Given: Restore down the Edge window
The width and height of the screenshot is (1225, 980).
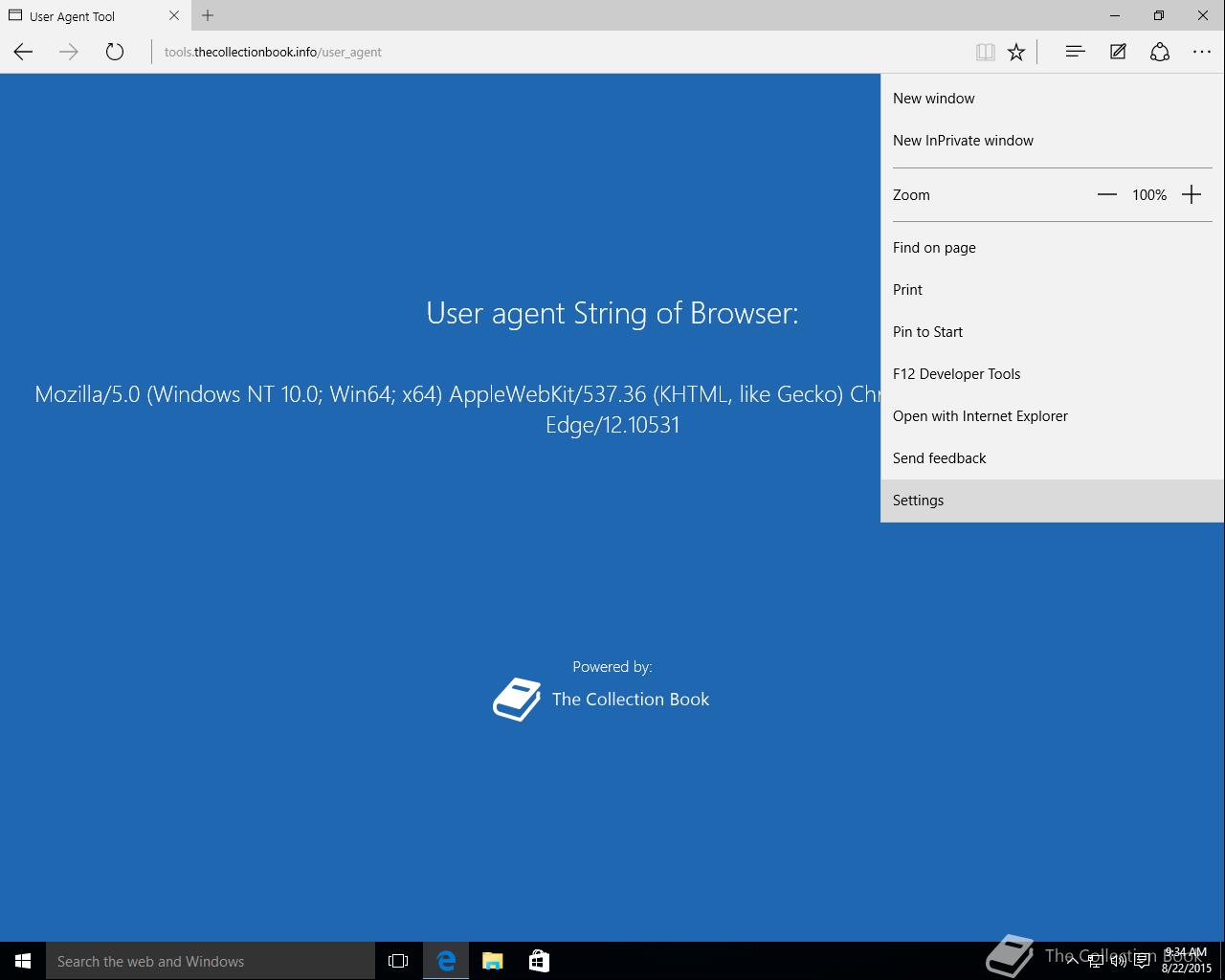Looking at the screenshot, I should coord(1159,15).
